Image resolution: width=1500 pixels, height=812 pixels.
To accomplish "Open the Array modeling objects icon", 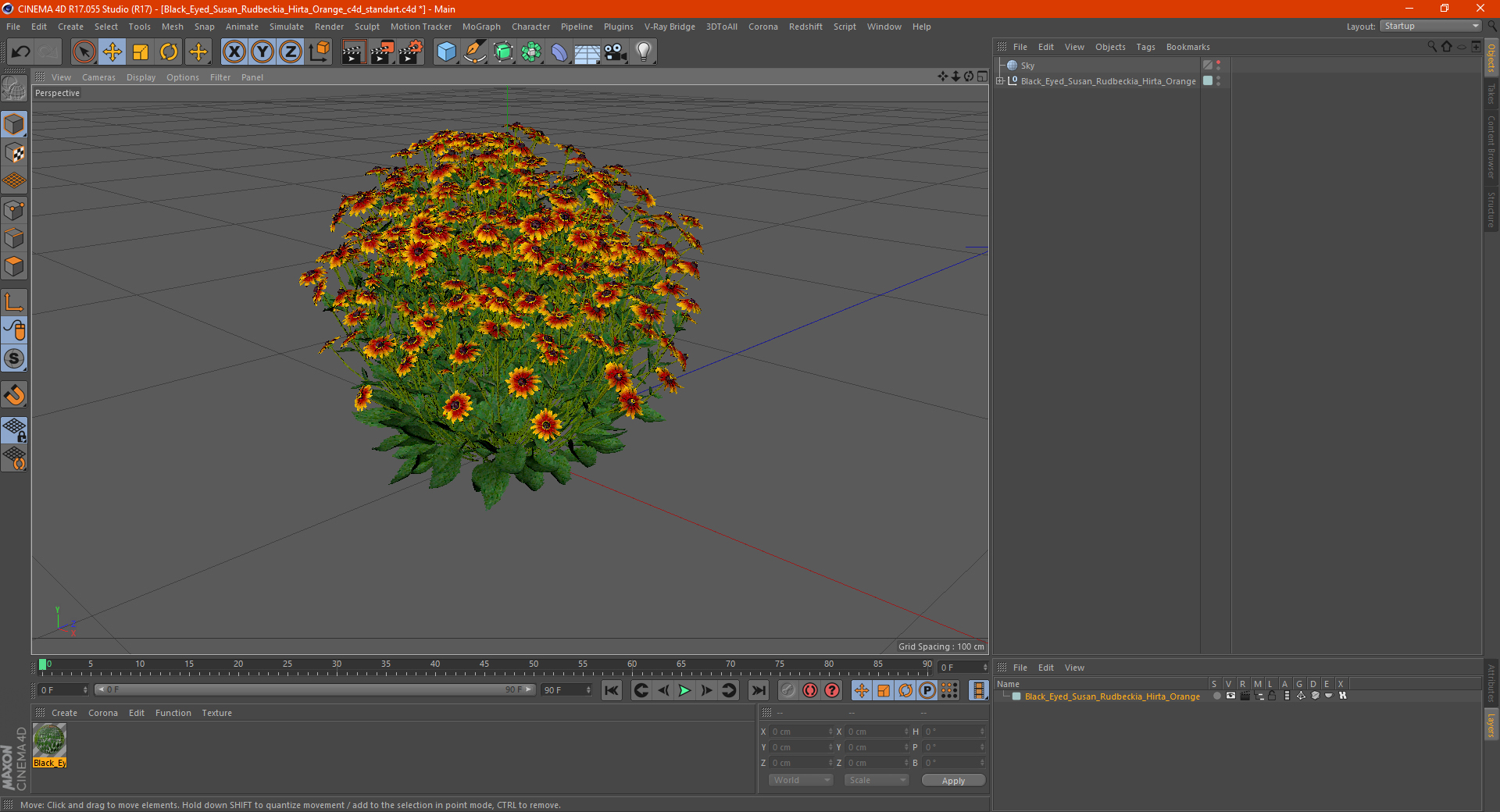I will tap(531, 52).
